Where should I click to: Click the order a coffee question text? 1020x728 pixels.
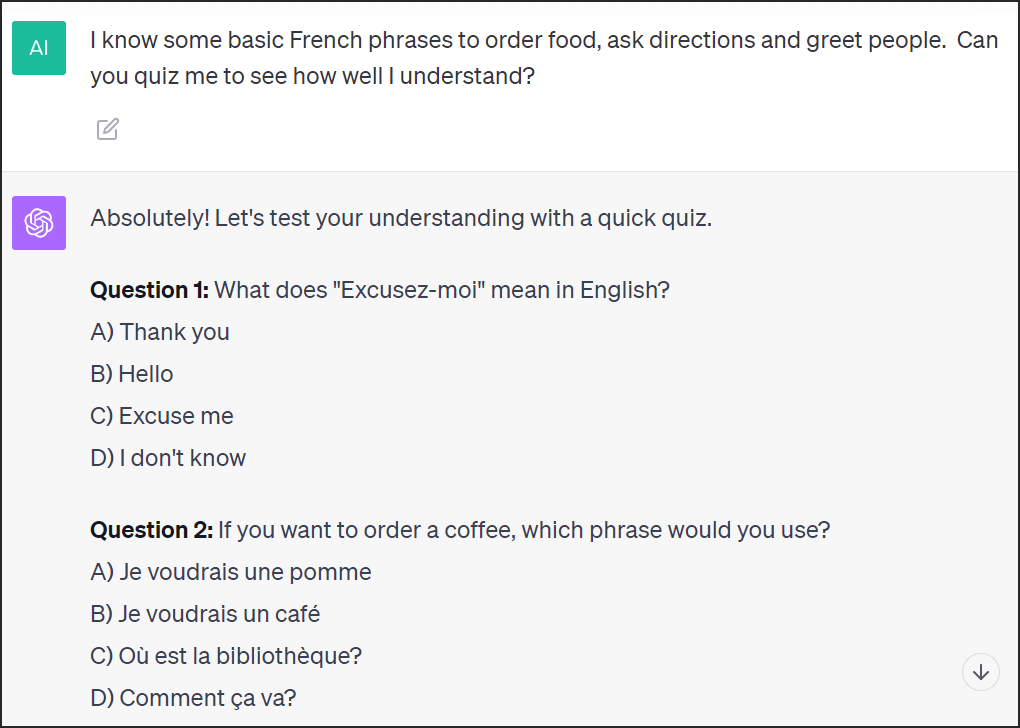(x=524, y=530)
